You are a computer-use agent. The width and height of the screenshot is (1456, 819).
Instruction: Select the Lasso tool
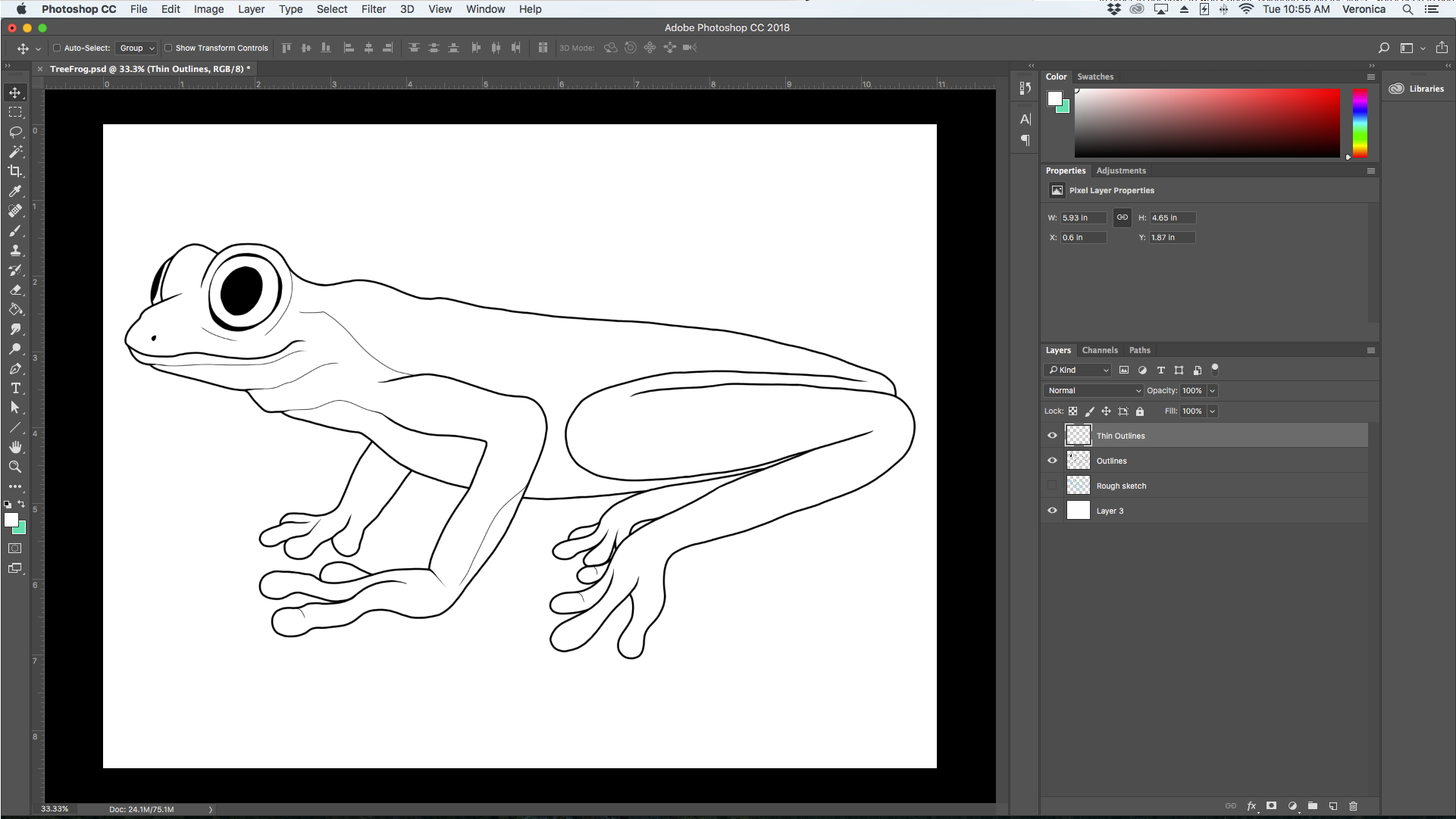[x=15, y=132]
